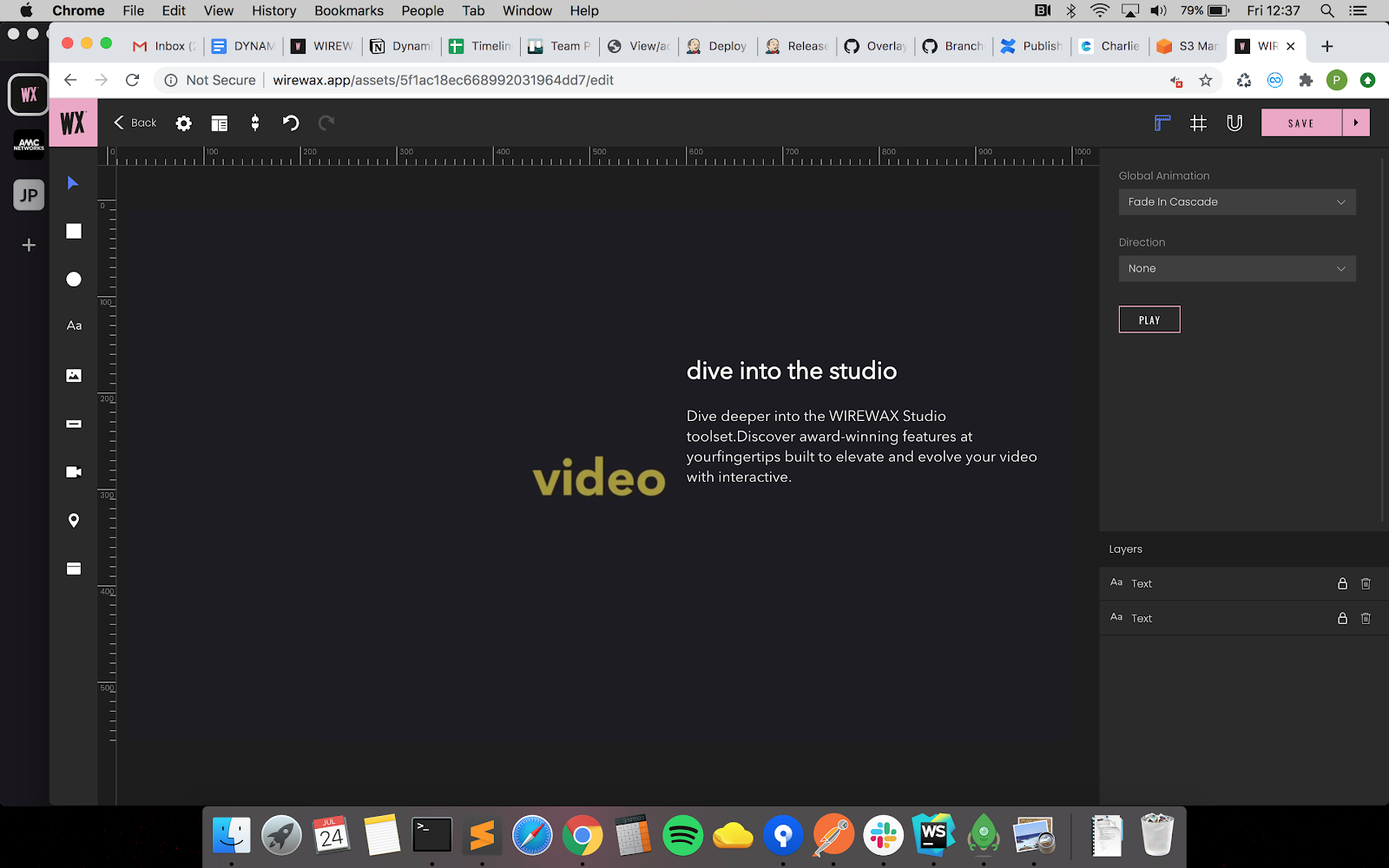Select the circle shape tool
This screenshot has height=868, width=1389.
pyautogui.click(x=74, y=279)
